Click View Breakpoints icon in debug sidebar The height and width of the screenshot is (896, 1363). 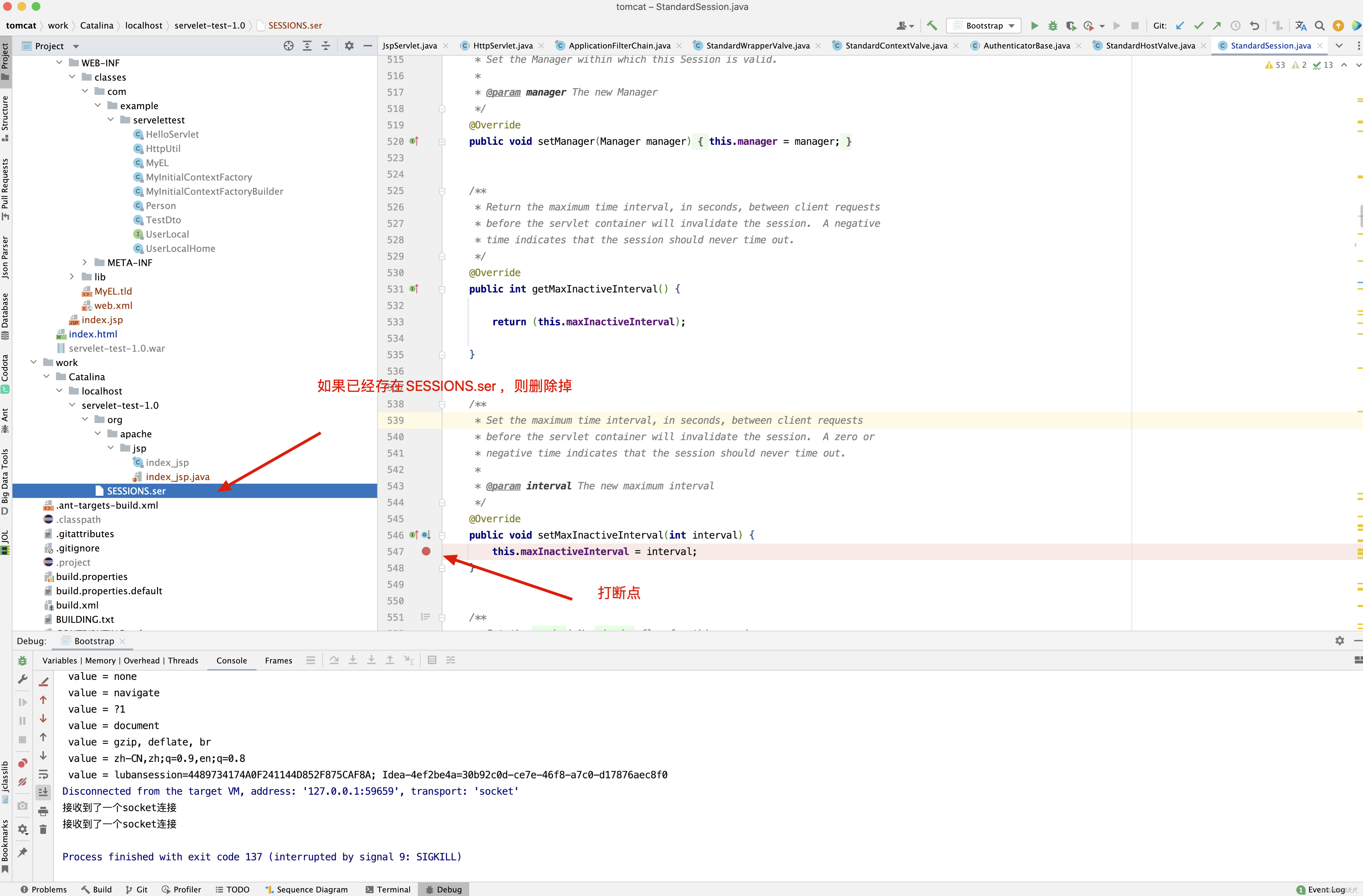tap(22, 763)
